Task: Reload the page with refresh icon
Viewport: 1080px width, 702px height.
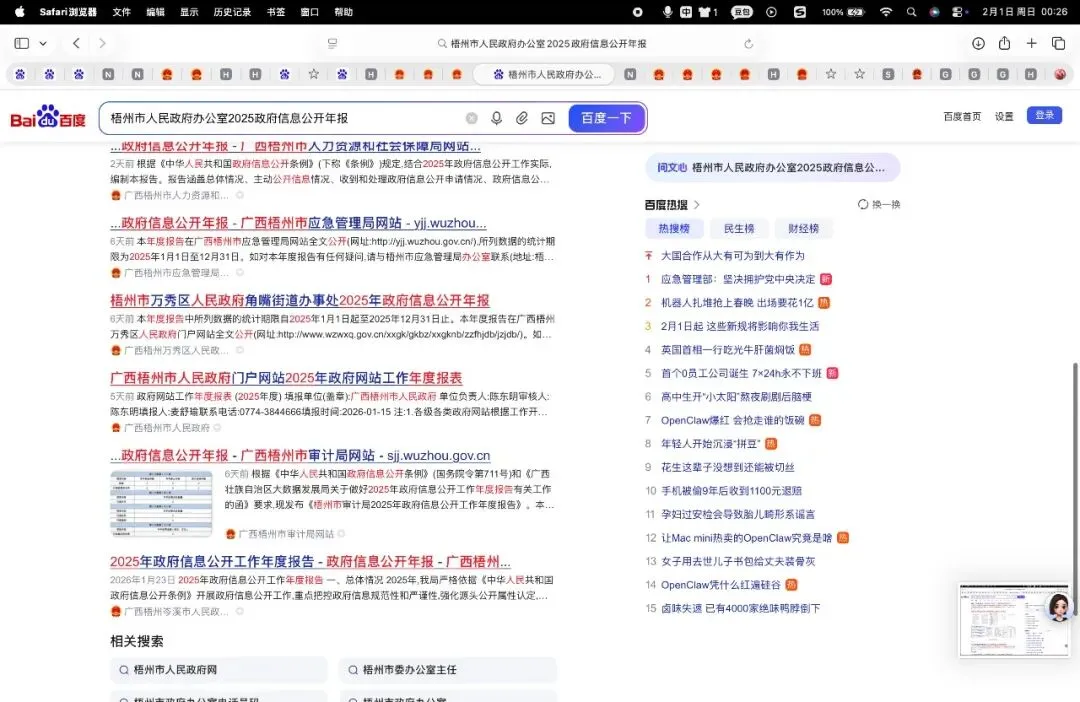Action: 749,43
